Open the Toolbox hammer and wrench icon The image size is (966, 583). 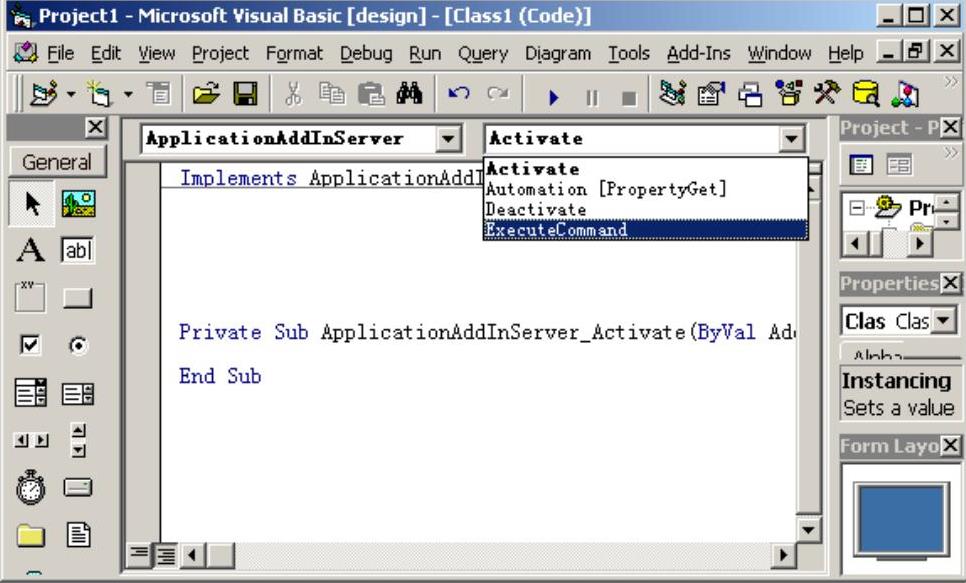point(827,94)
